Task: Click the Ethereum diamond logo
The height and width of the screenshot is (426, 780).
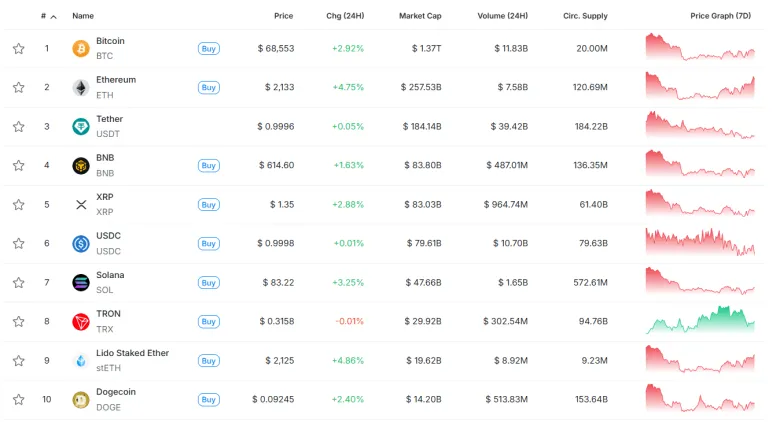Action: 81,88
